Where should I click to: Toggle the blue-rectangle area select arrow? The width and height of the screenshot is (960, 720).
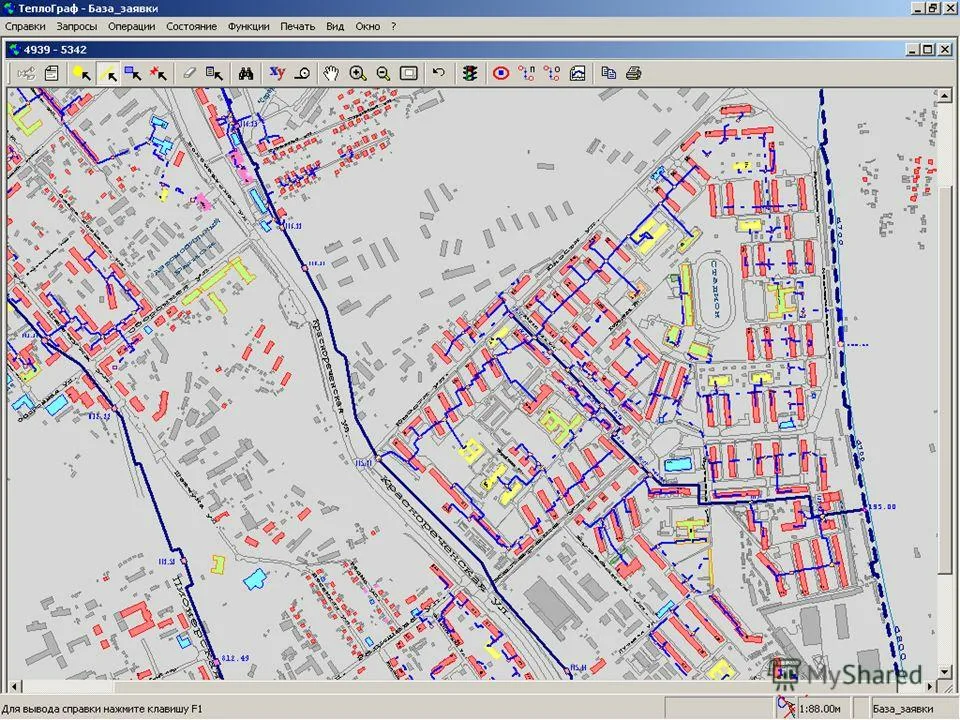[x=133, y=73]
